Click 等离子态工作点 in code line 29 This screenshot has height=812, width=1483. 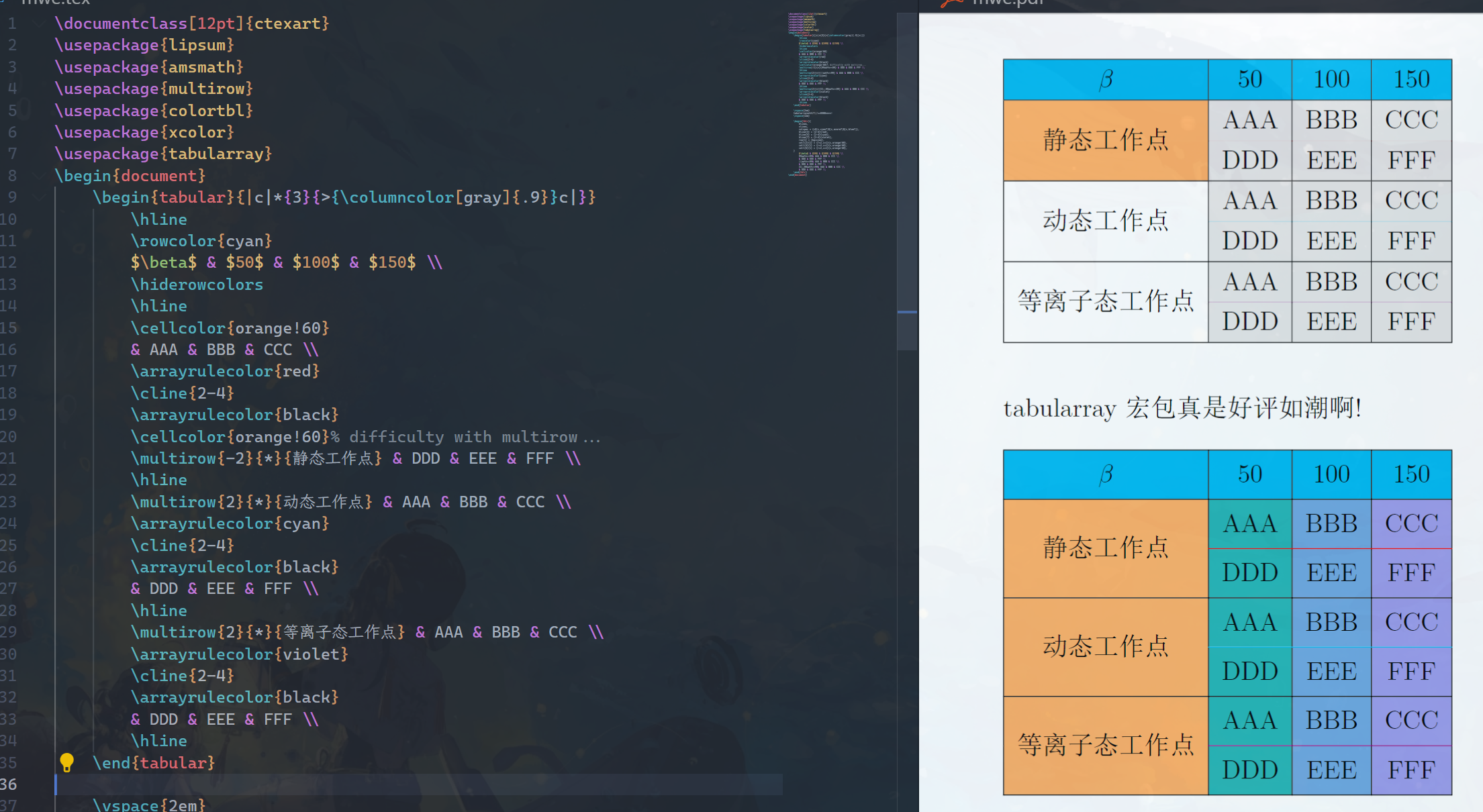[x=340, y=632]
